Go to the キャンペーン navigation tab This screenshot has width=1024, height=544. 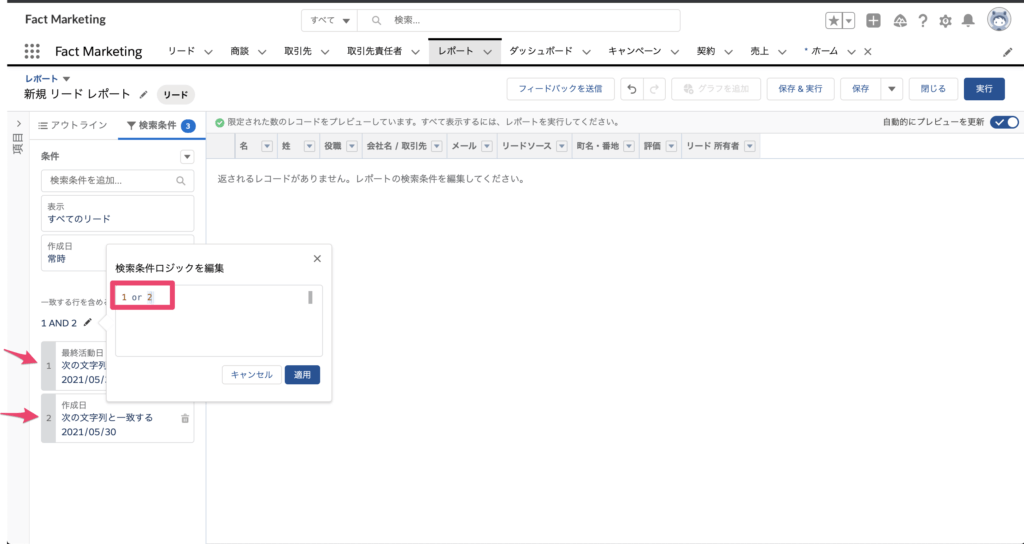pos(635,52)
